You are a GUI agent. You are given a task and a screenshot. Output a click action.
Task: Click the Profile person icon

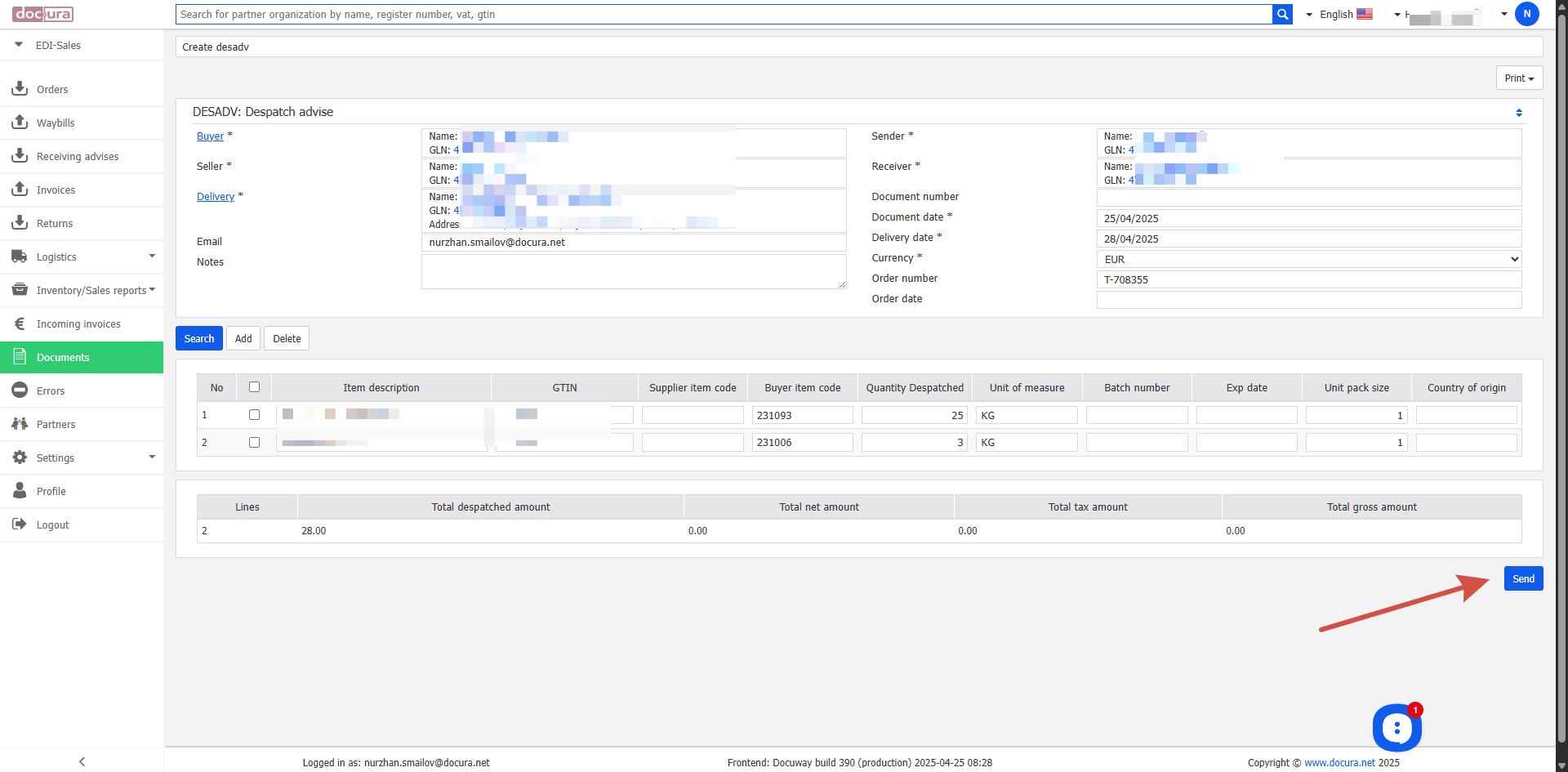click(x=20, y=491)
